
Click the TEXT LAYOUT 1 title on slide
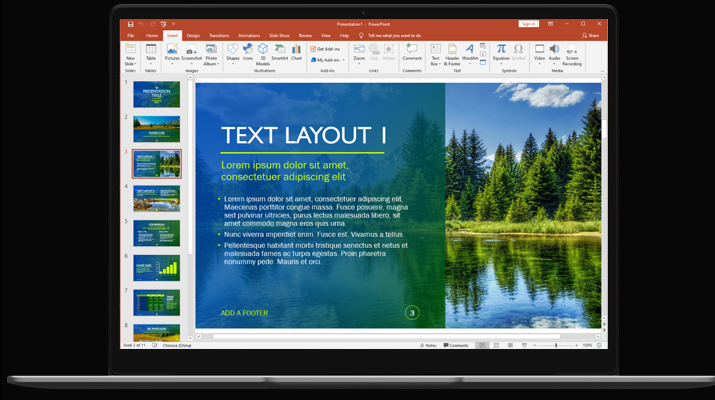(x=304, y=135)
